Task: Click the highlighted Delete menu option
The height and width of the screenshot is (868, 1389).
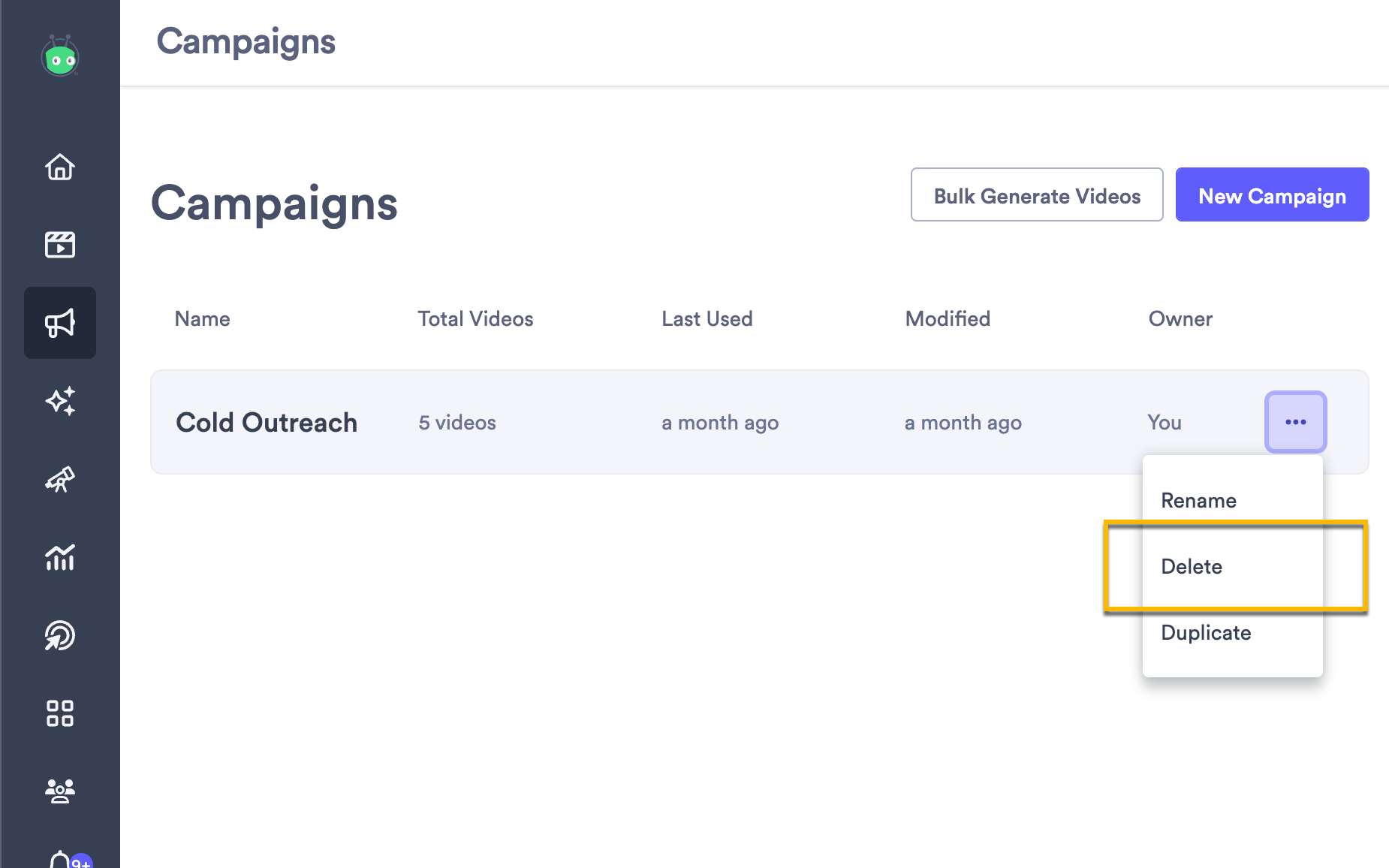Action: [x=1192, y=566]
